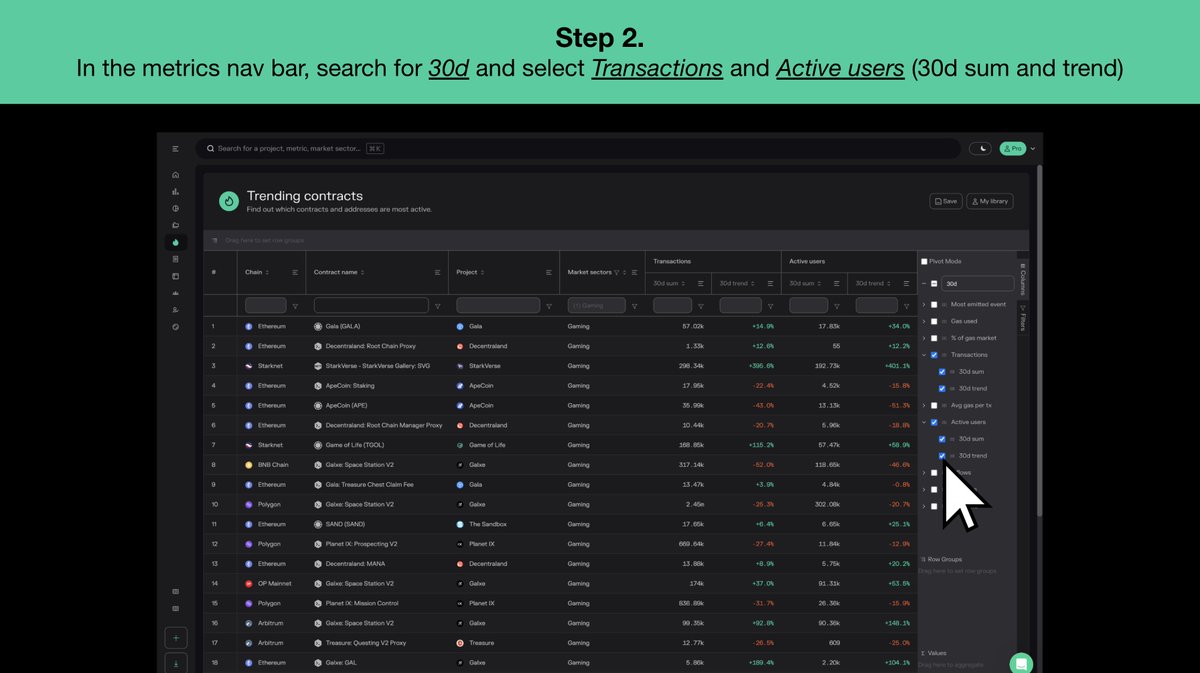Click the Game of Life (TGOL) contract cell
Image resolution: width=1200 pixels, height=673 pixels.
pos(376,445)
